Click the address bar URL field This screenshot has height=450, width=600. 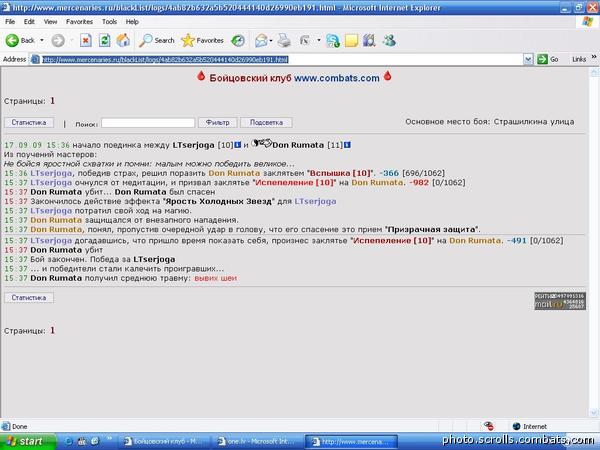pos(282,59)
